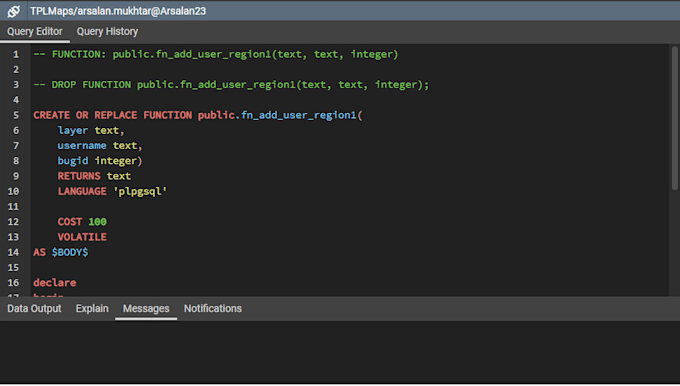Click the editor vertical scrollbar

click(674, 118)
